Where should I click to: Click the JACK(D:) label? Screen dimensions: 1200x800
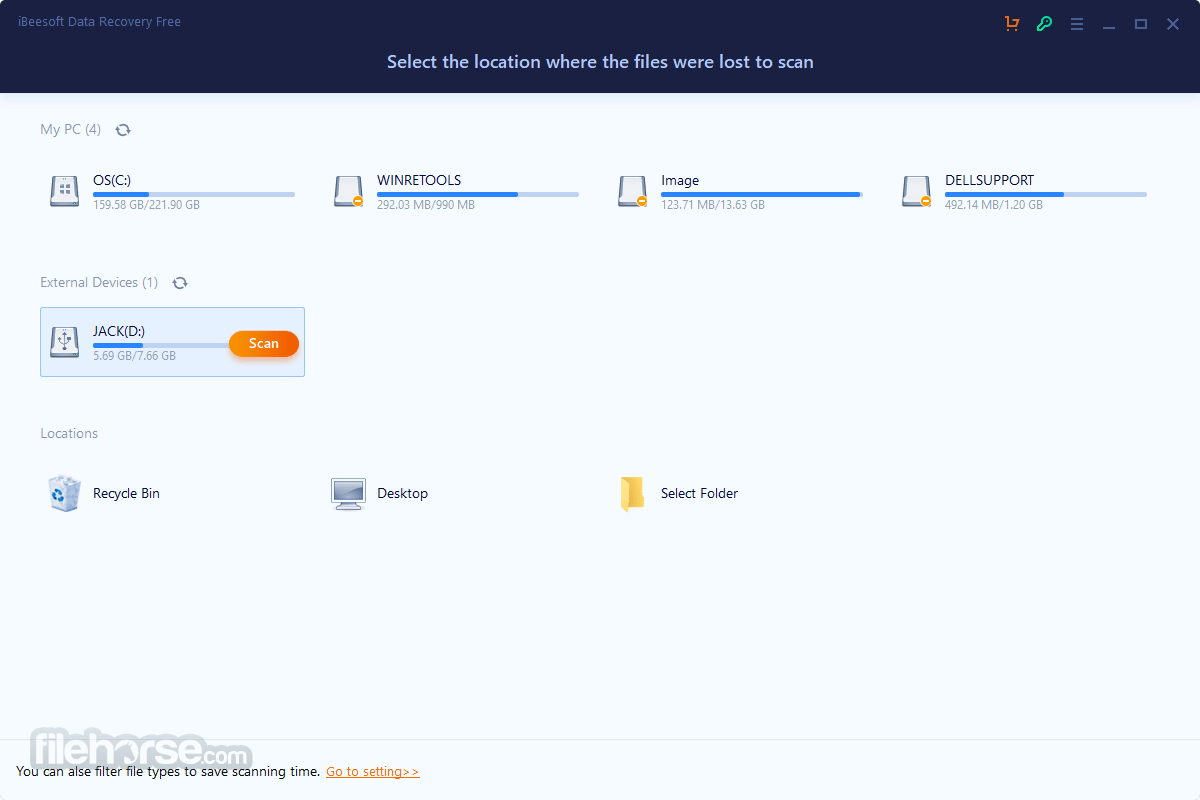[x=119, y=331]
